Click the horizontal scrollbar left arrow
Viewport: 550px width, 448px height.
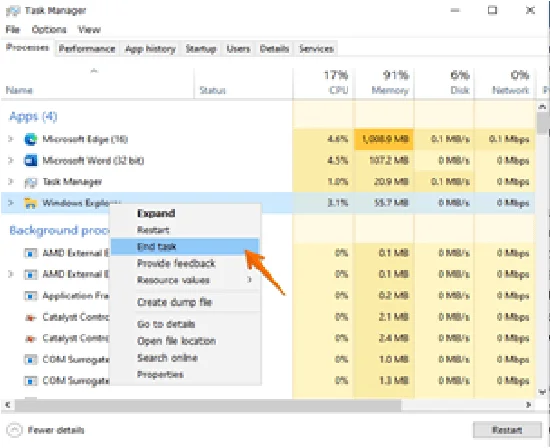(x=7, y=405)
